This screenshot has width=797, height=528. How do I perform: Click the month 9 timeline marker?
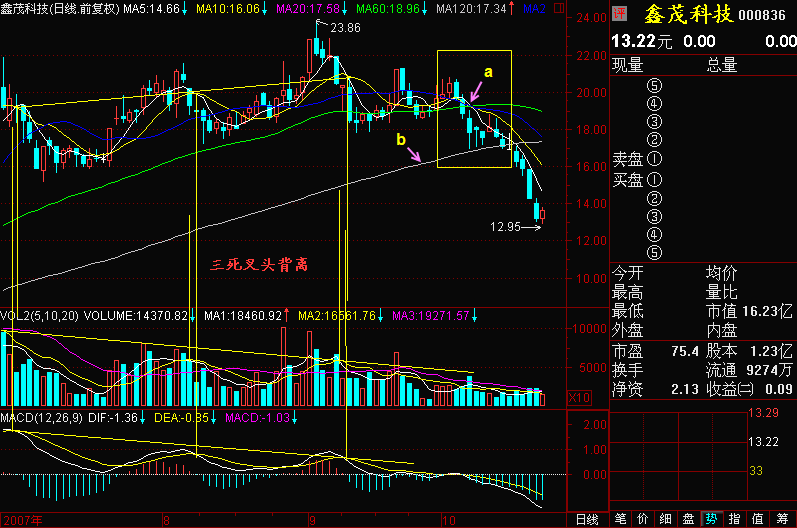(x=312, y=520)
